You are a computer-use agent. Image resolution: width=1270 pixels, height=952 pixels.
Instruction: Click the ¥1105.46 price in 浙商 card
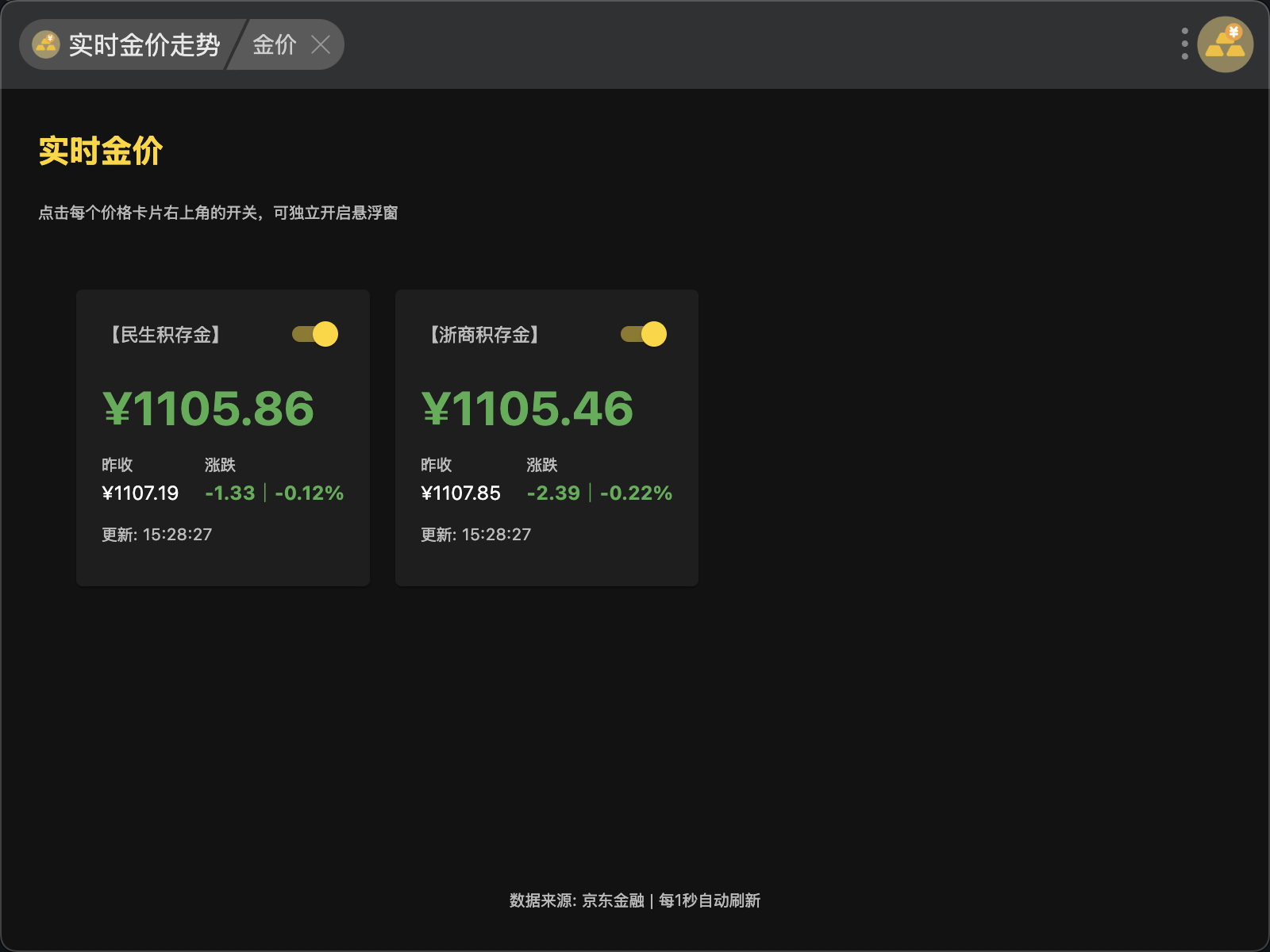pos(527,409)
